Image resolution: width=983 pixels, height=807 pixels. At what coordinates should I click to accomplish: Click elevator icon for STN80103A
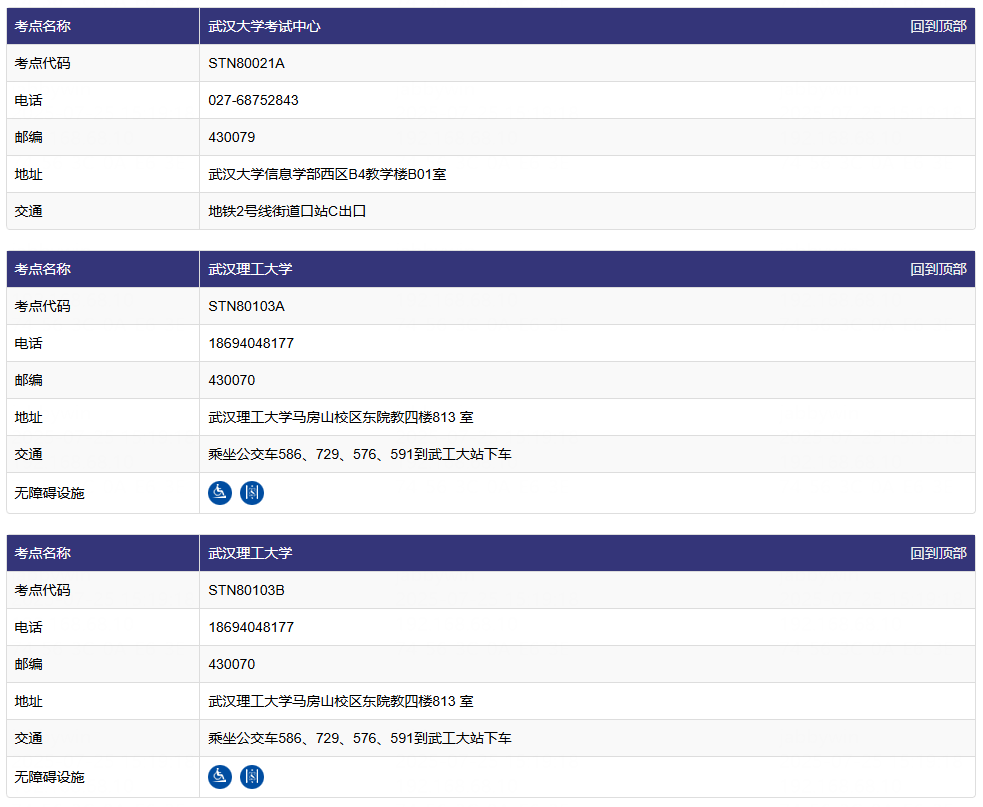click(x=252, y=493)
